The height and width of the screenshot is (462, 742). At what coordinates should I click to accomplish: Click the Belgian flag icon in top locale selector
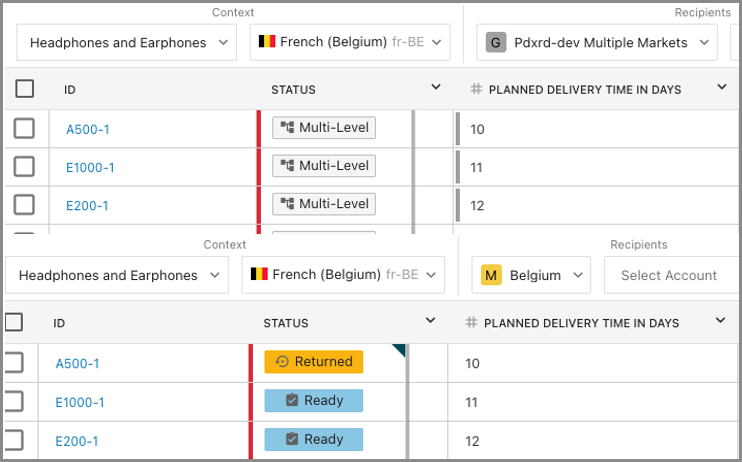tap(267, 42)
